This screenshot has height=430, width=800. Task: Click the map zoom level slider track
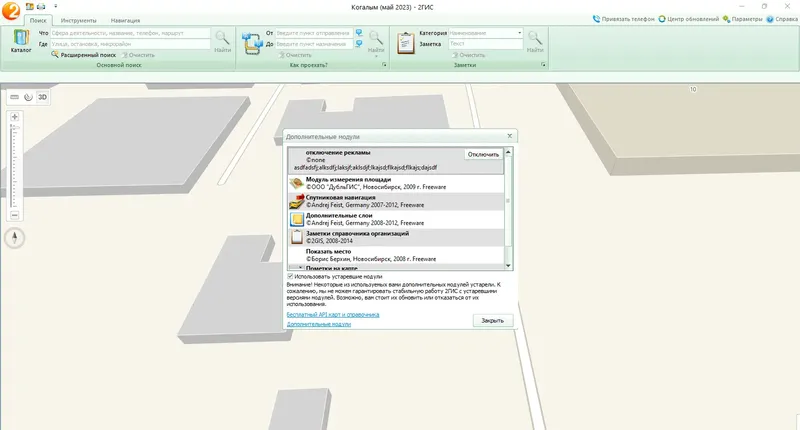15,166
